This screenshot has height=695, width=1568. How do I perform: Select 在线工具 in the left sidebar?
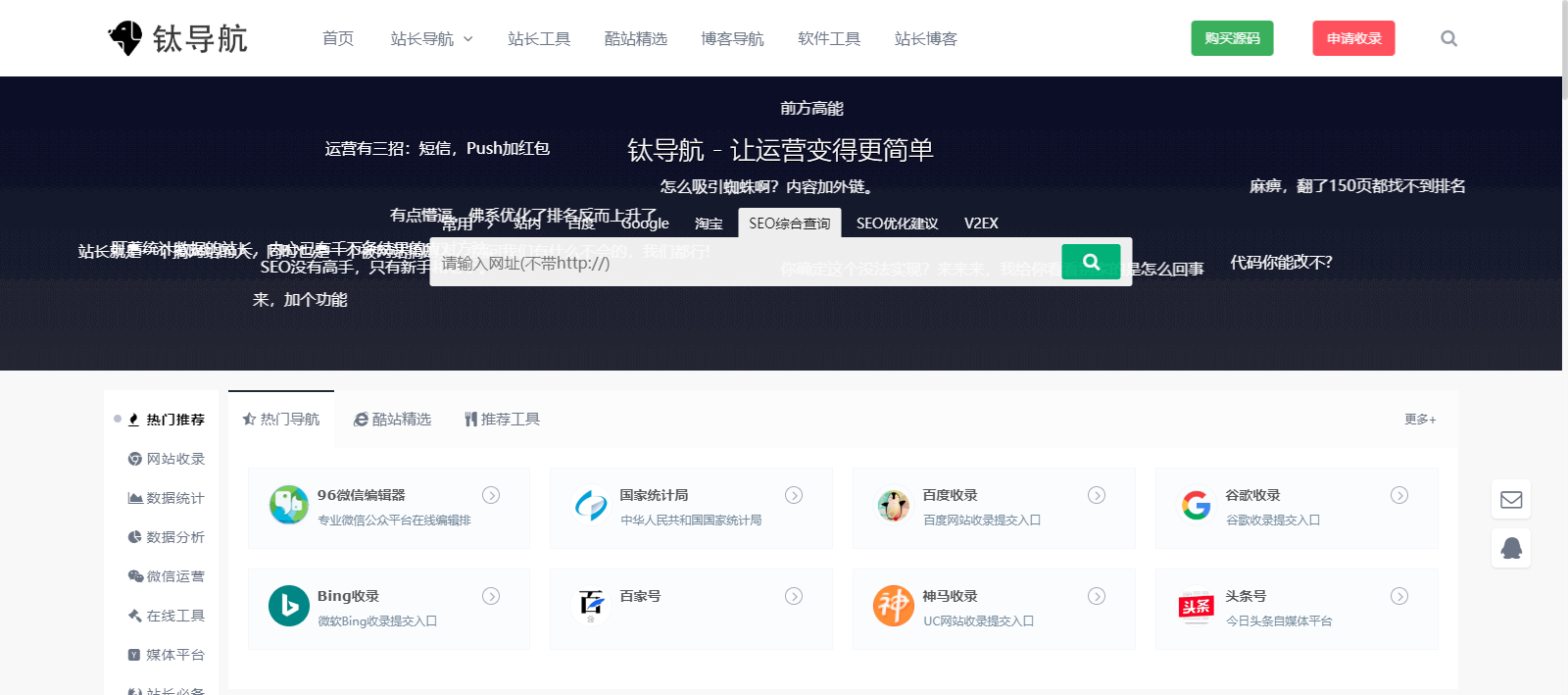click(x=167, y=616)
